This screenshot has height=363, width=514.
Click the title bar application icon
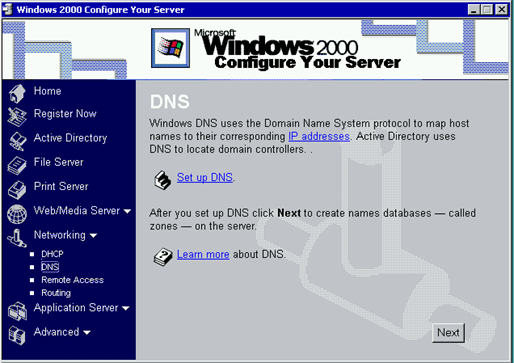click(x=8, y=9)
